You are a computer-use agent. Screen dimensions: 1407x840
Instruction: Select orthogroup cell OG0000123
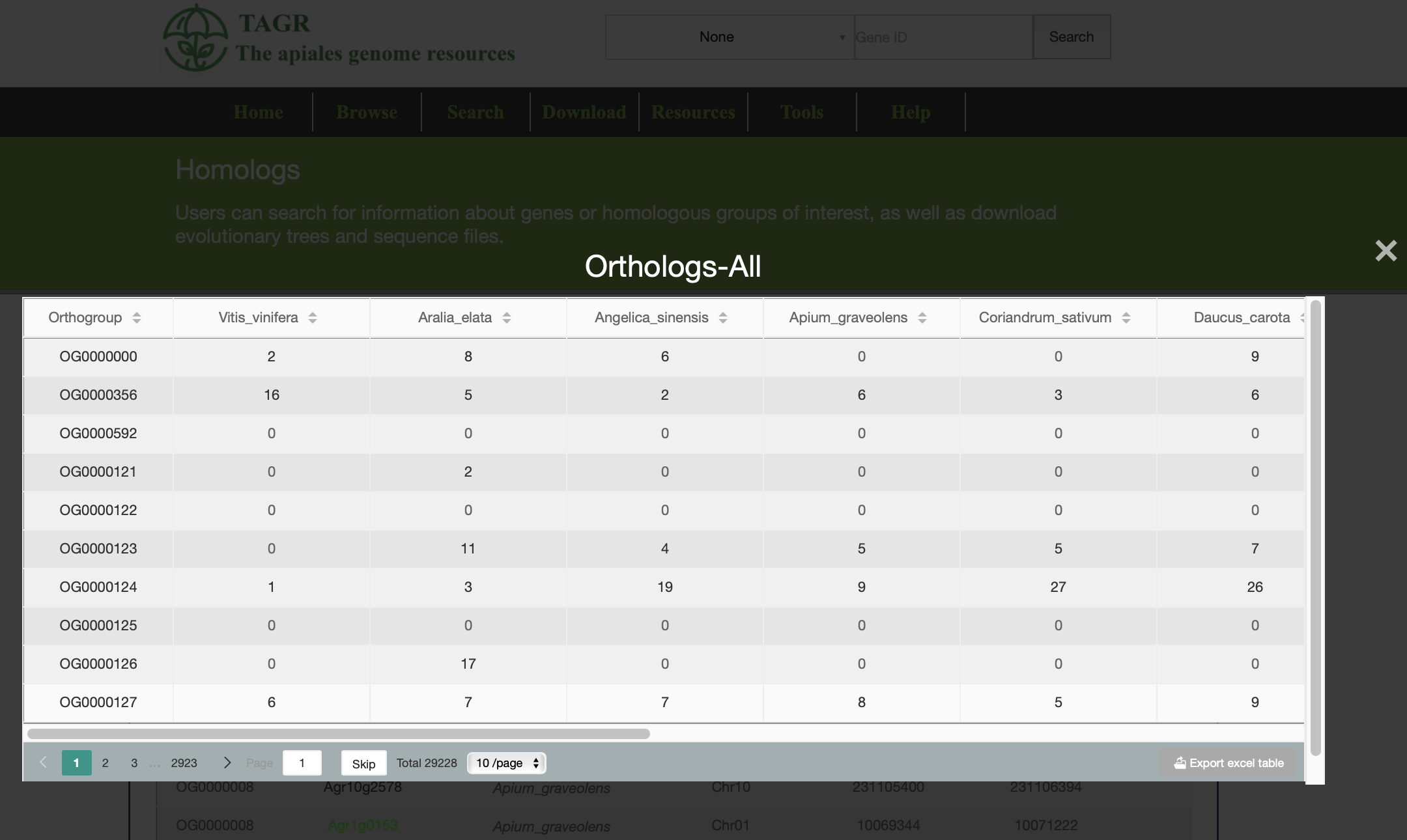[x=98, y=549]
